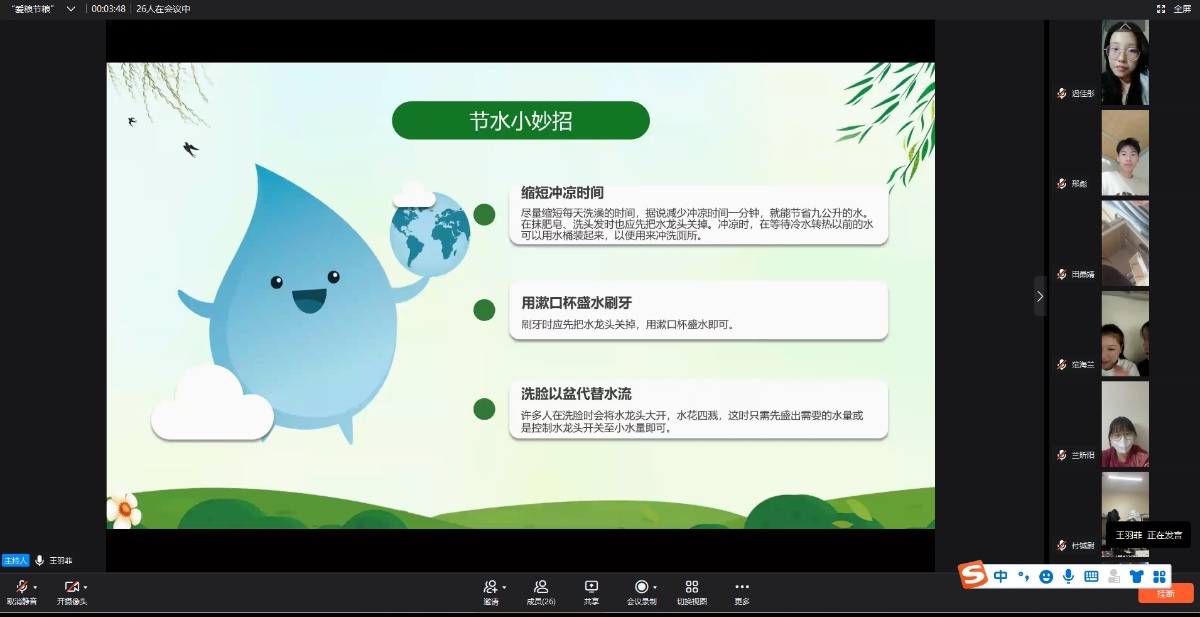
Task: Click the voice input microphone in Sogou bar
Action: coord(1068,576)
